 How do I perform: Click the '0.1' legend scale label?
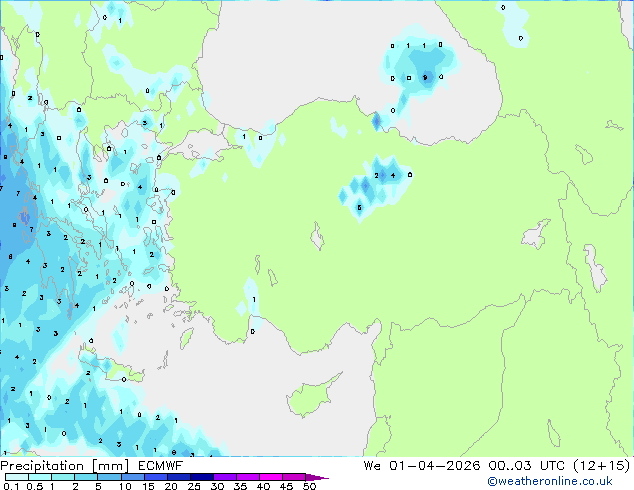(11, 486)
